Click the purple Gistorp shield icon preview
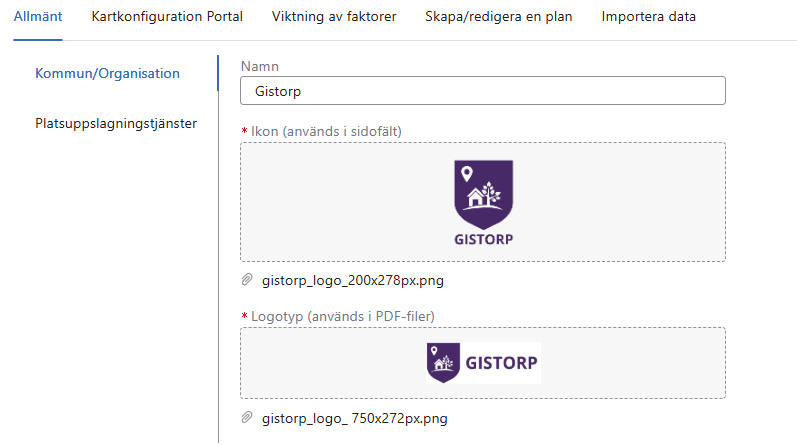 pyautogui.click(x=483, y=203)
